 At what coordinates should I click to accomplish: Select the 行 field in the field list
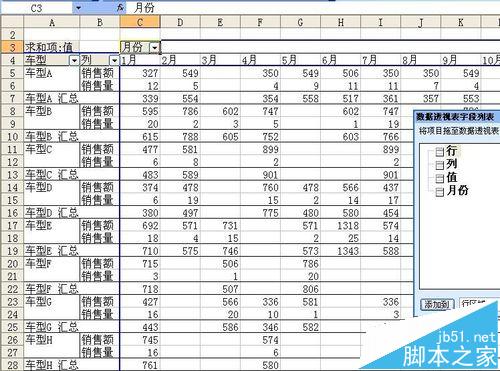pyautogui.click(x=451, y=151)
